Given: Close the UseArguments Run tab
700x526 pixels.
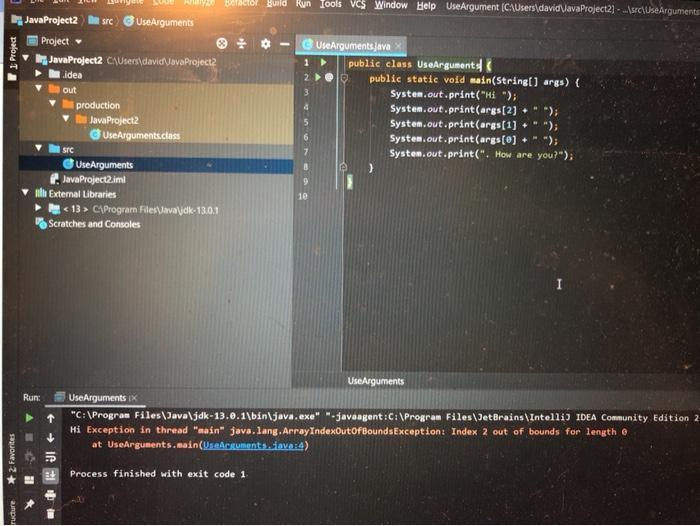Looking at the screenshot, I should (134, 397).
